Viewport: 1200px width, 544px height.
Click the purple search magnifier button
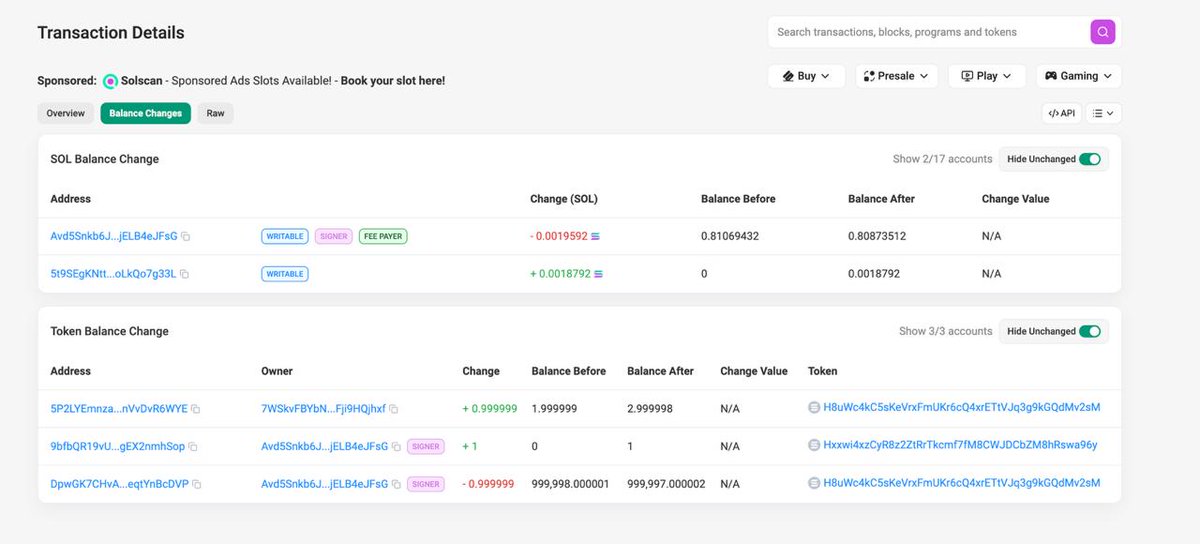tap(1102, 32)
